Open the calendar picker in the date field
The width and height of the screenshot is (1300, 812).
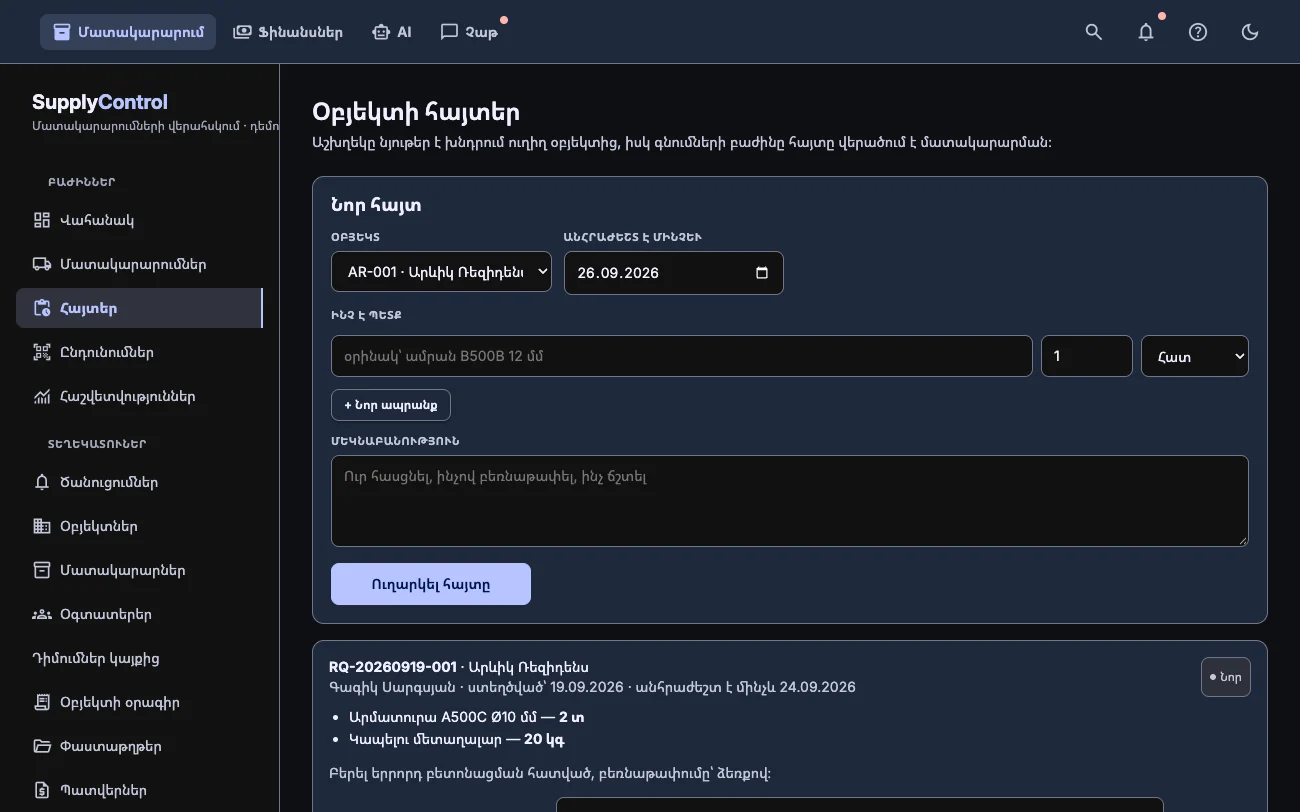(x=762, y=273)
